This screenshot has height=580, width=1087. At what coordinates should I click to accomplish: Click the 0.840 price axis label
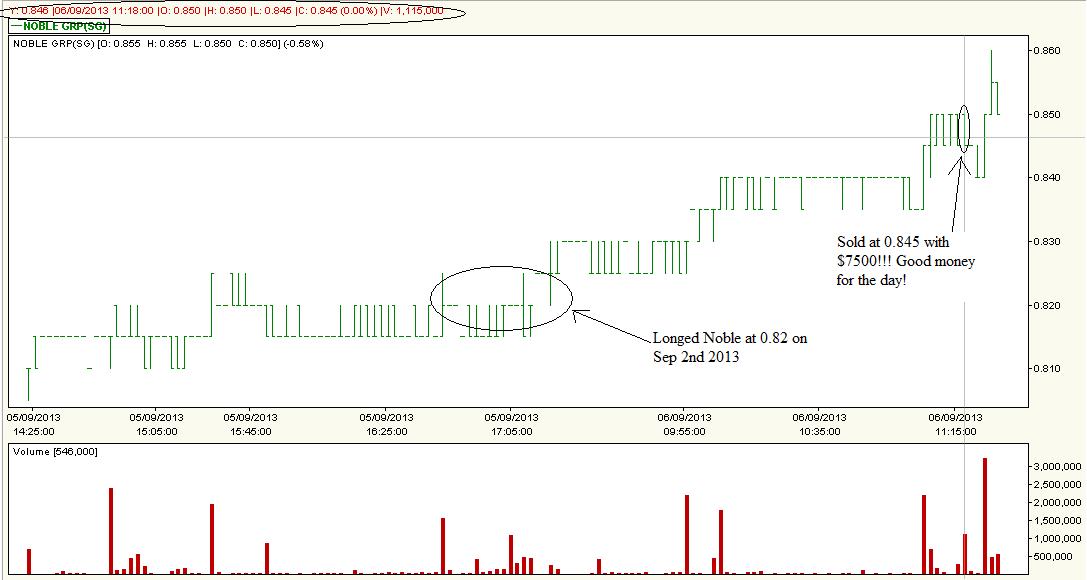(x=1047, y=178)
